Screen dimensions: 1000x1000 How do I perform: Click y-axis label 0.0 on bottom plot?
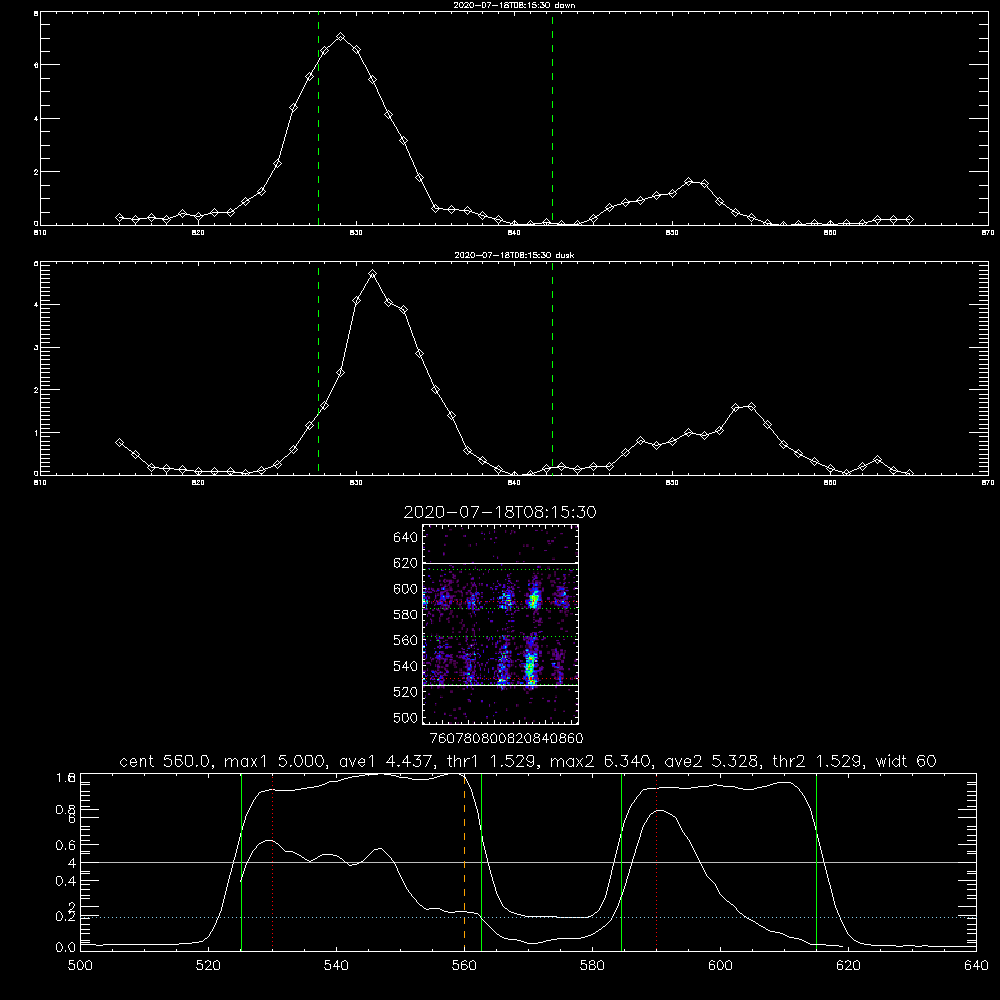[66, 947]
